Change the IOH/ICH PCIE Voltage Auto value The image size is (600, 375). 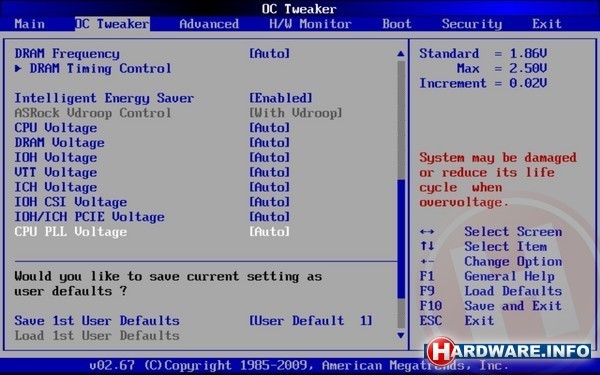pos(269,217)
